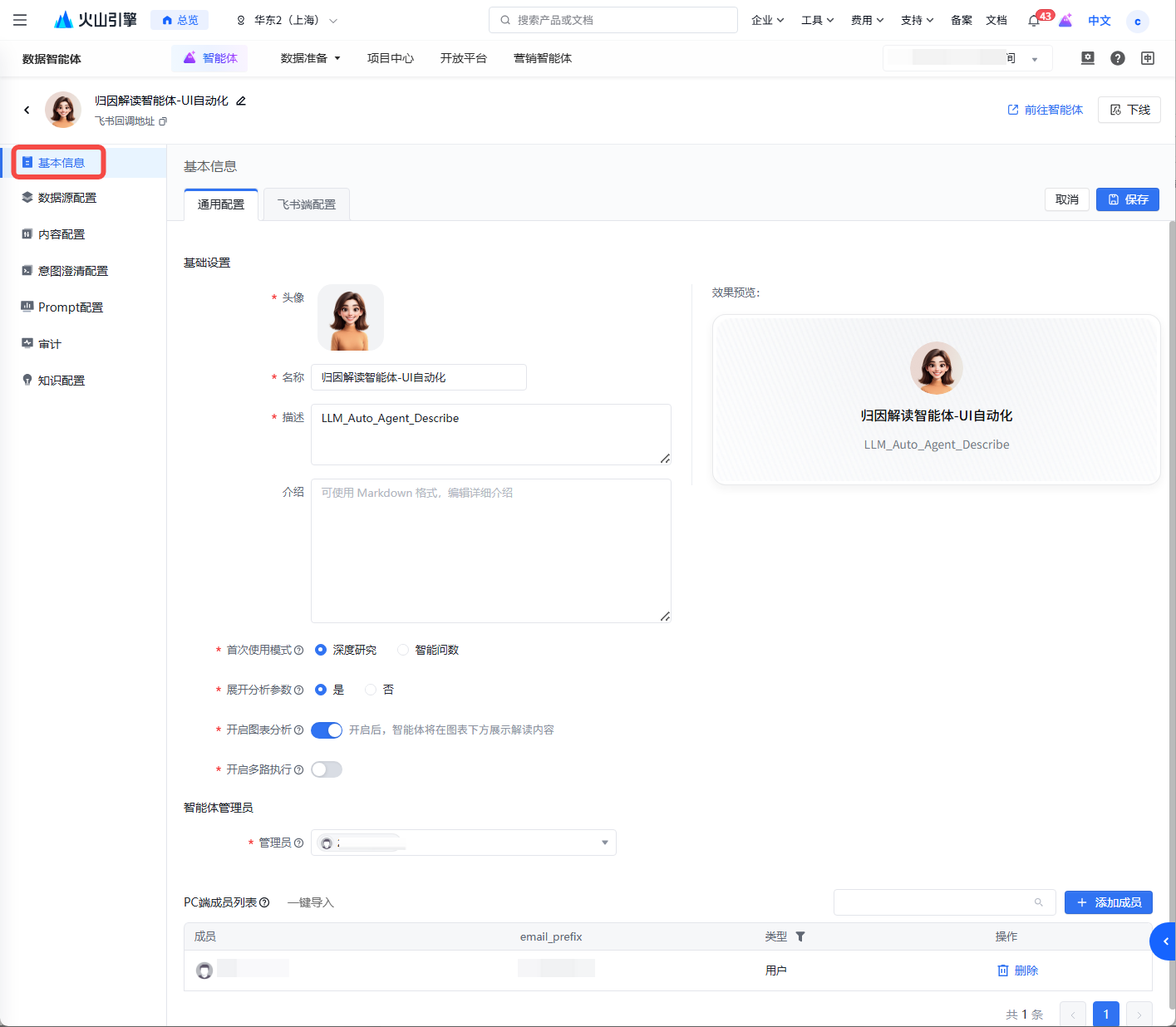Focus the 搜索产品或文档 search box
Image resolution: width=1176 pixels, height=1027 pixels.
613,20
